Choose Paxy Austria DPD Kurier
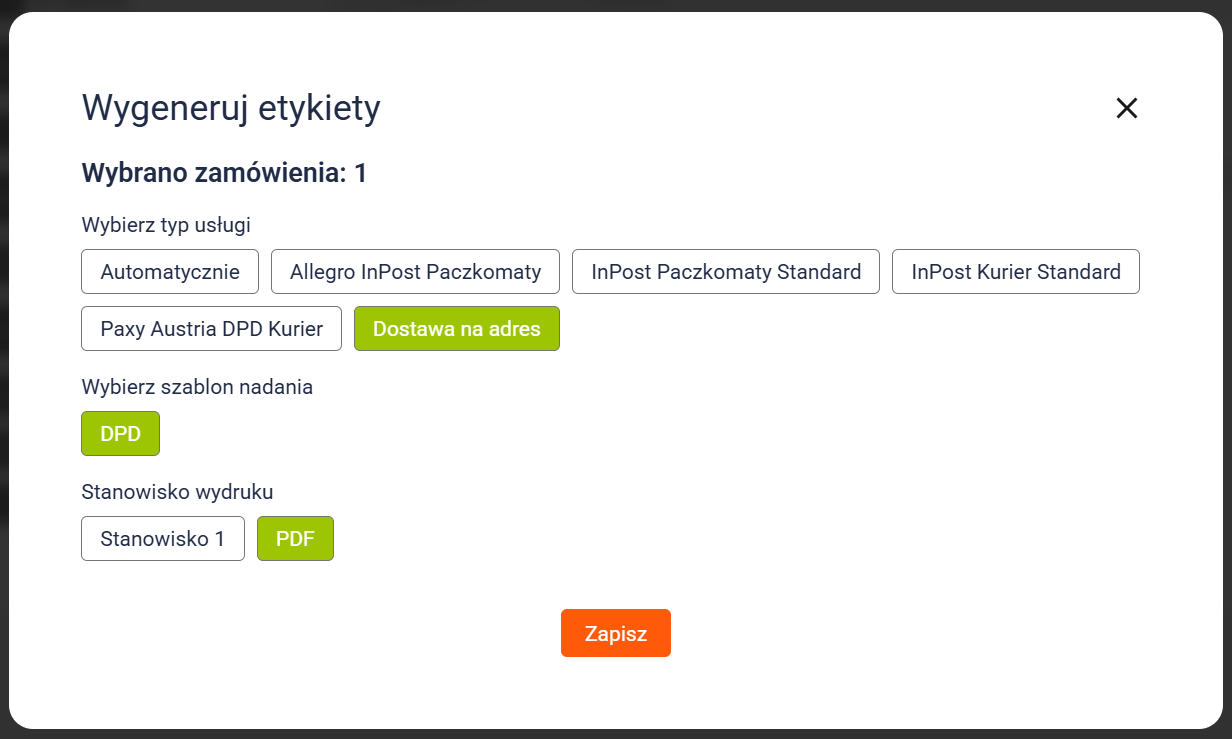This screenshot has width=1232, height=739. [212, 329]
